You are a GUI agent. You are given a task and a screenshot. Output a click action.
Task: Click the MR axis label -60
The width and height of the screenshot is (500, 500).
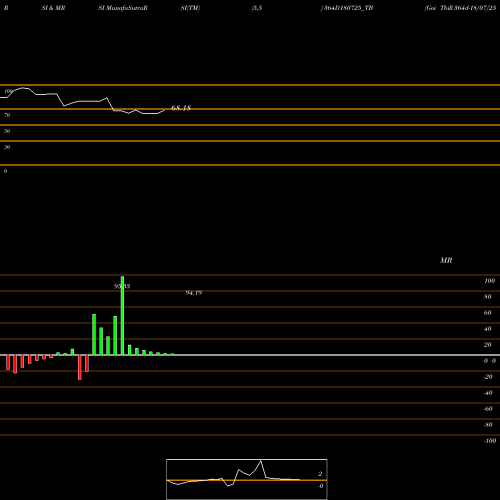tap(488, 409)
